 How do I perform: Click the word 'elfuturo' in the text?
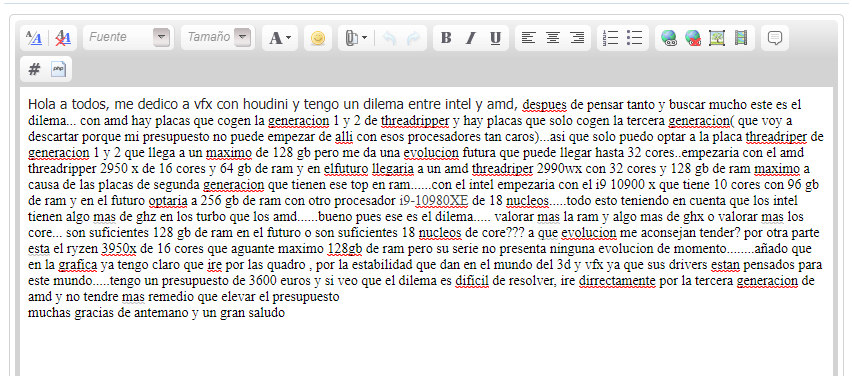pos(346,169)
